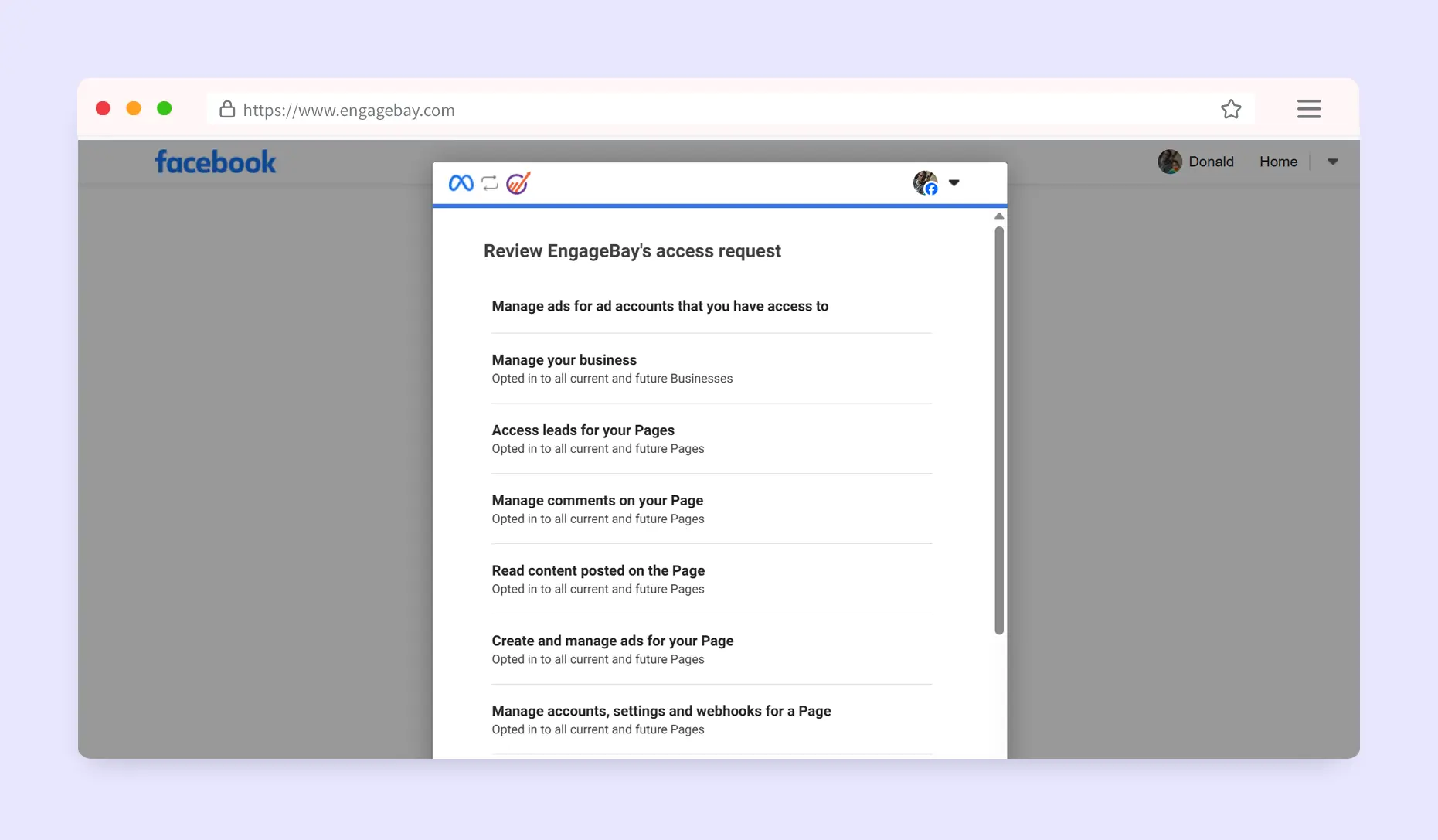Open Donald's profile link
This screenshot has width=1438, height=840.
click(x=1210, y=162)
